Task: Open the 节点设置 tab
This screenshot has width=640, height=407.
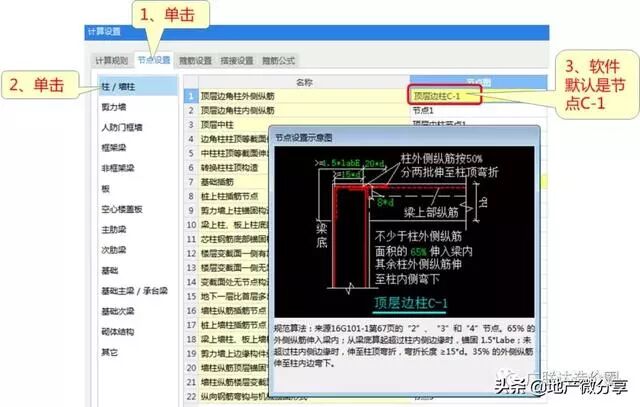Action: (153, 60)
